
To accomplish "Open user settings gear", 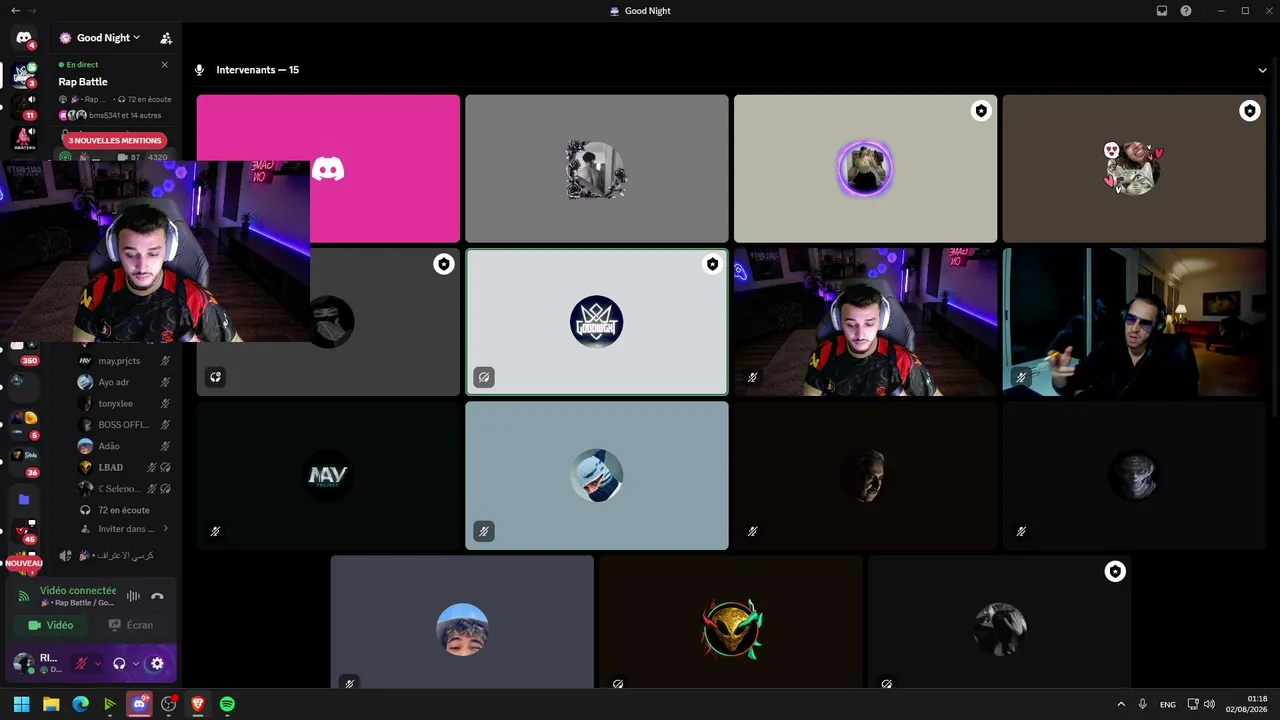I will (157, 663).
